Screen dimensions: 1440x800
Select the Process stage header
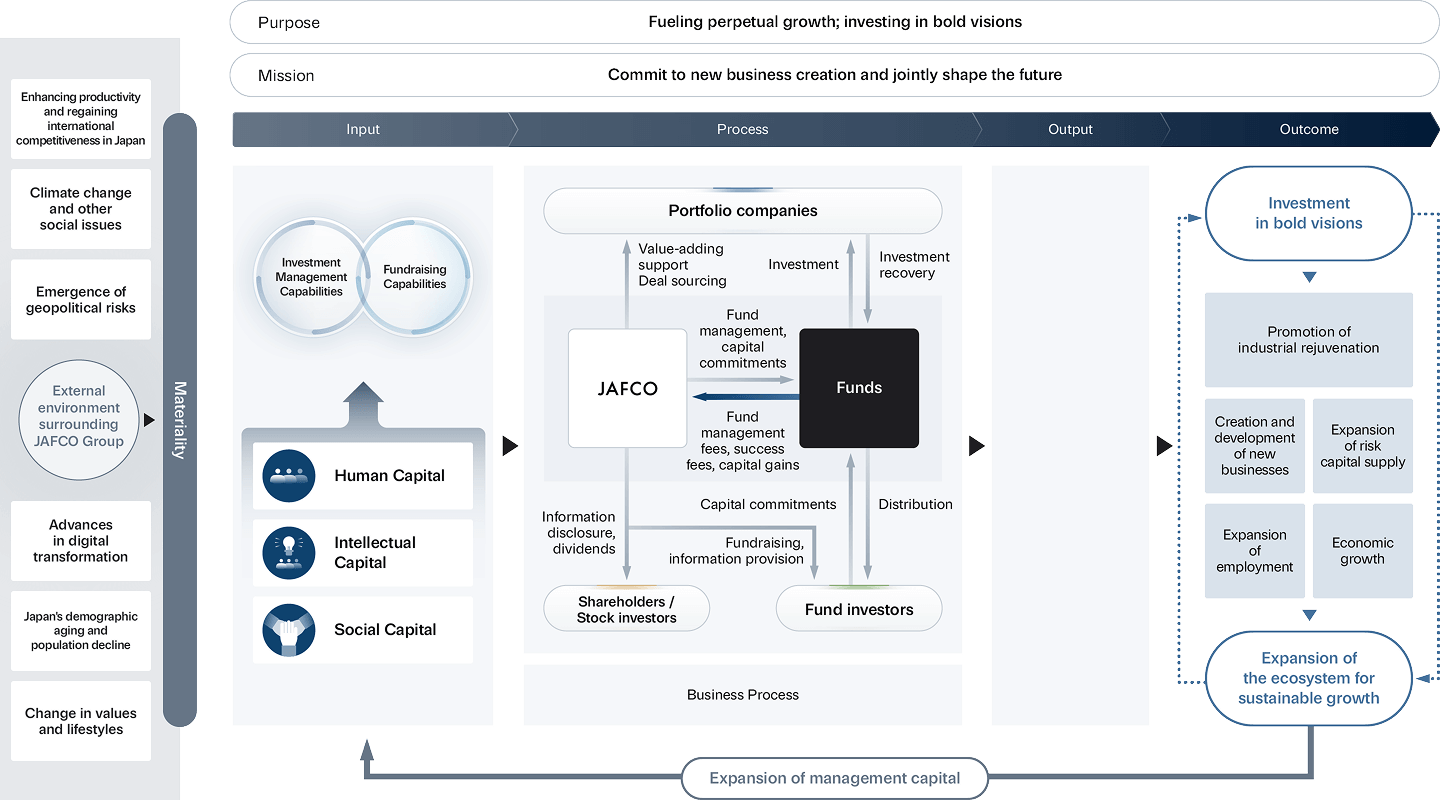[742, 129]
